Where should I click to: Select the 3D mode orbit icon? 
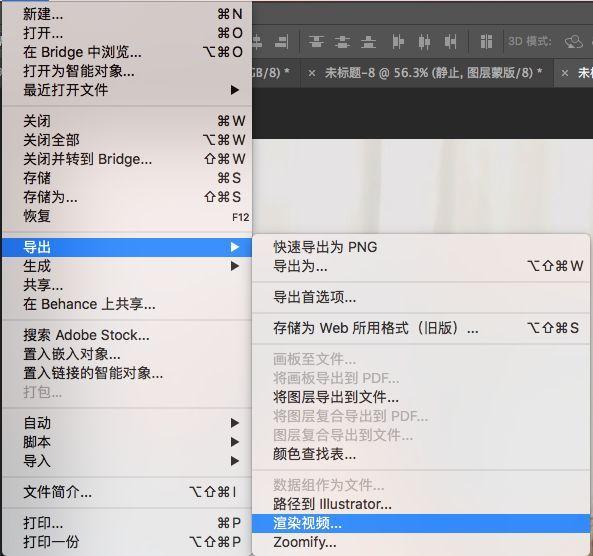click(x=574, y=42)
